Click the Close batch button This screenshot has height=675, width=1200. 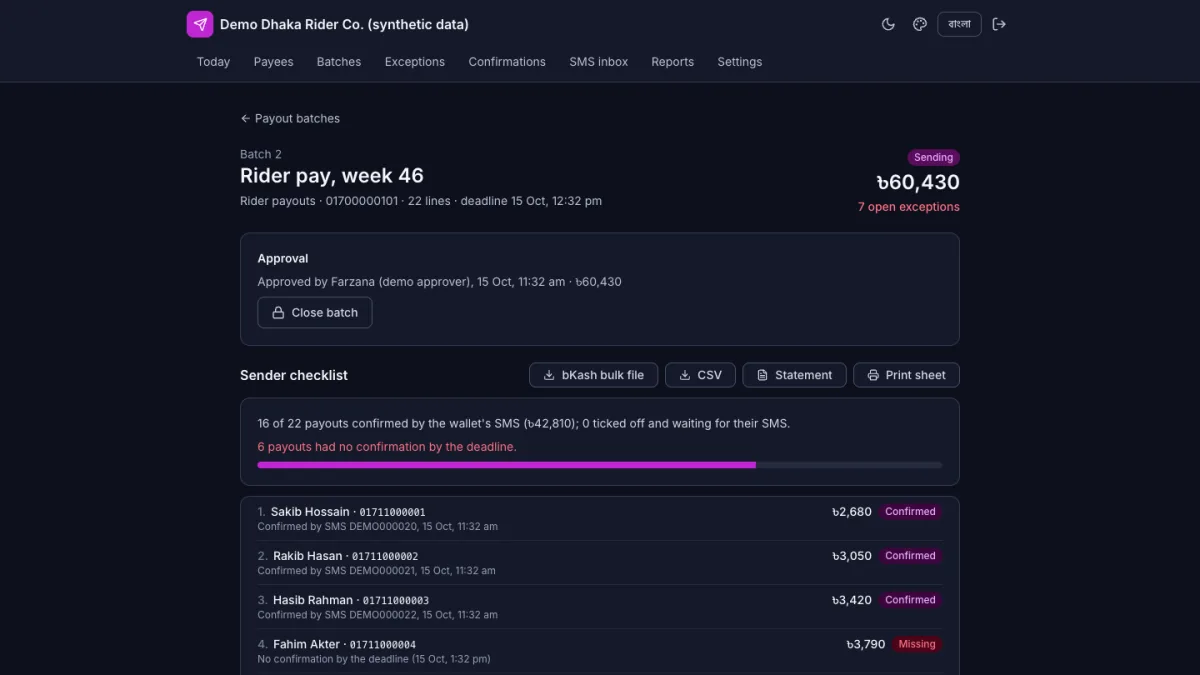point(315,312)
